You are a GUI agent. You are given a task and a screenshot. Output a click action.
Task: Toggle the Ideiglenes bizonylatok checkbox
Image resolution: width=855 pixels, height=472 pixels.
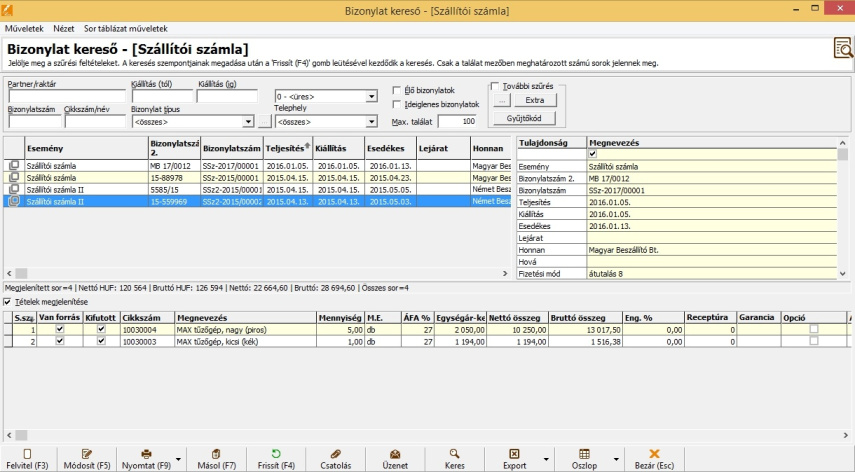397,104
